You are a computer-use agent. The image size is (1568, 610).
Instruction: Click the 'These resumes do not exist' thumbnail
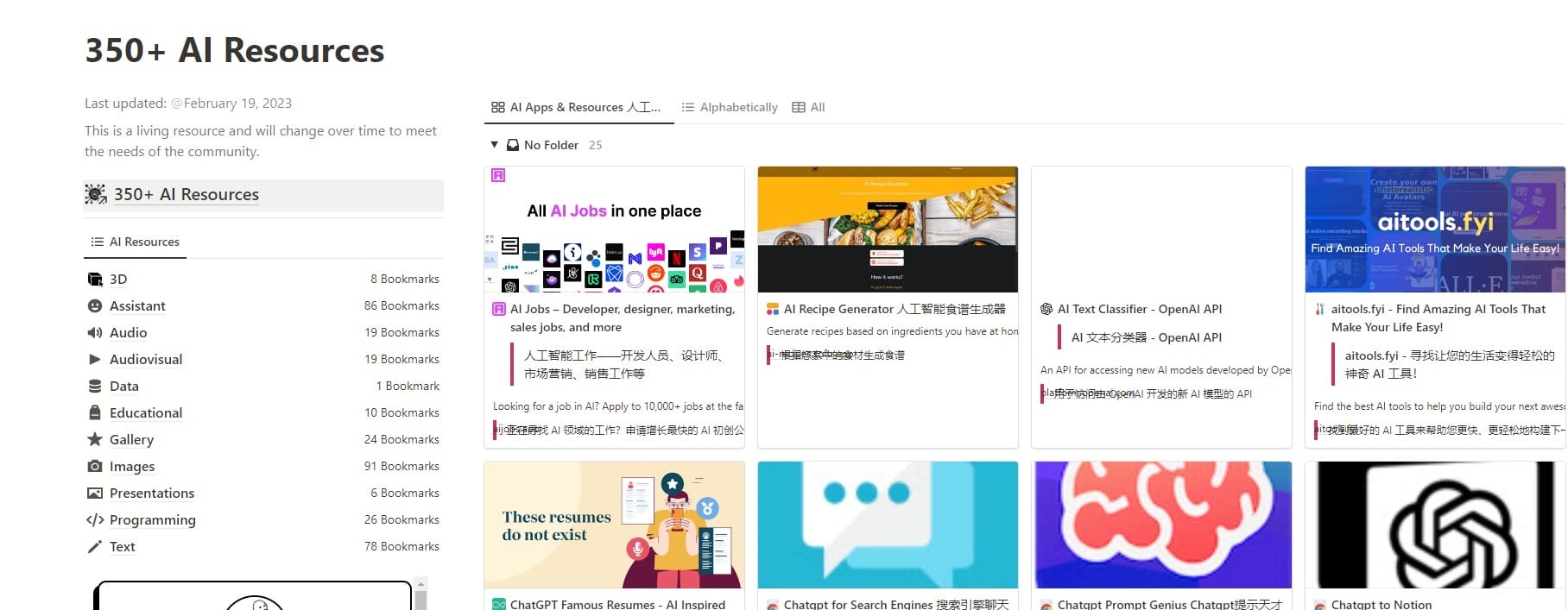coord(614,525)
